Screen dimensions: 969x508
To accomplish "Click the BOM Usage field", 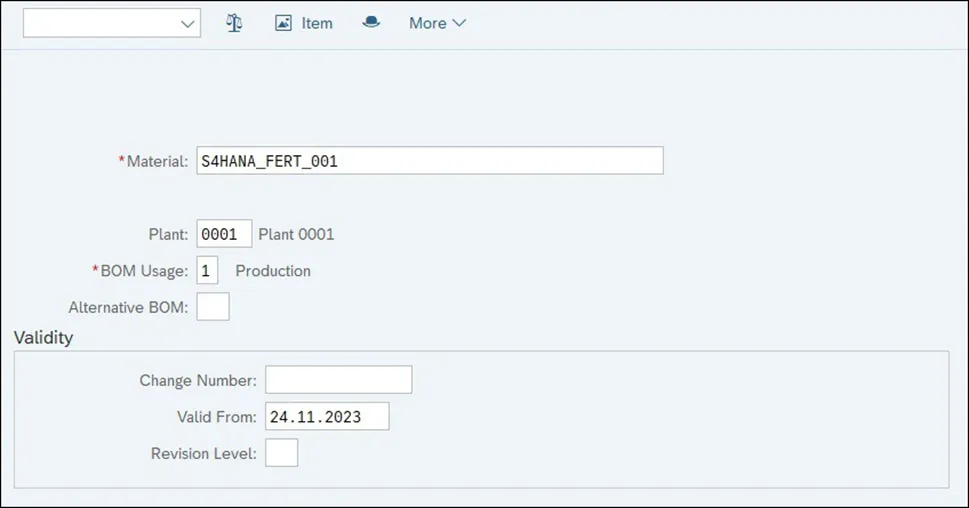I will point(207,270).
